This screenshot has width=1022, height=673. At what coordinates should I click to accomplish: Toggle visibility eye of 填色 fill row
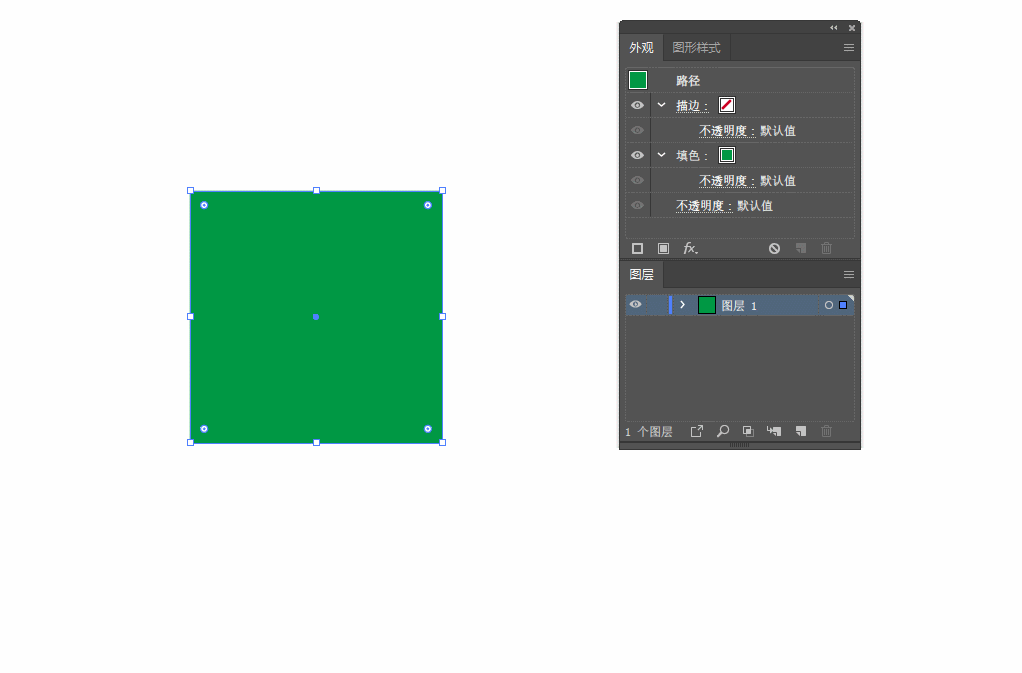637,155
